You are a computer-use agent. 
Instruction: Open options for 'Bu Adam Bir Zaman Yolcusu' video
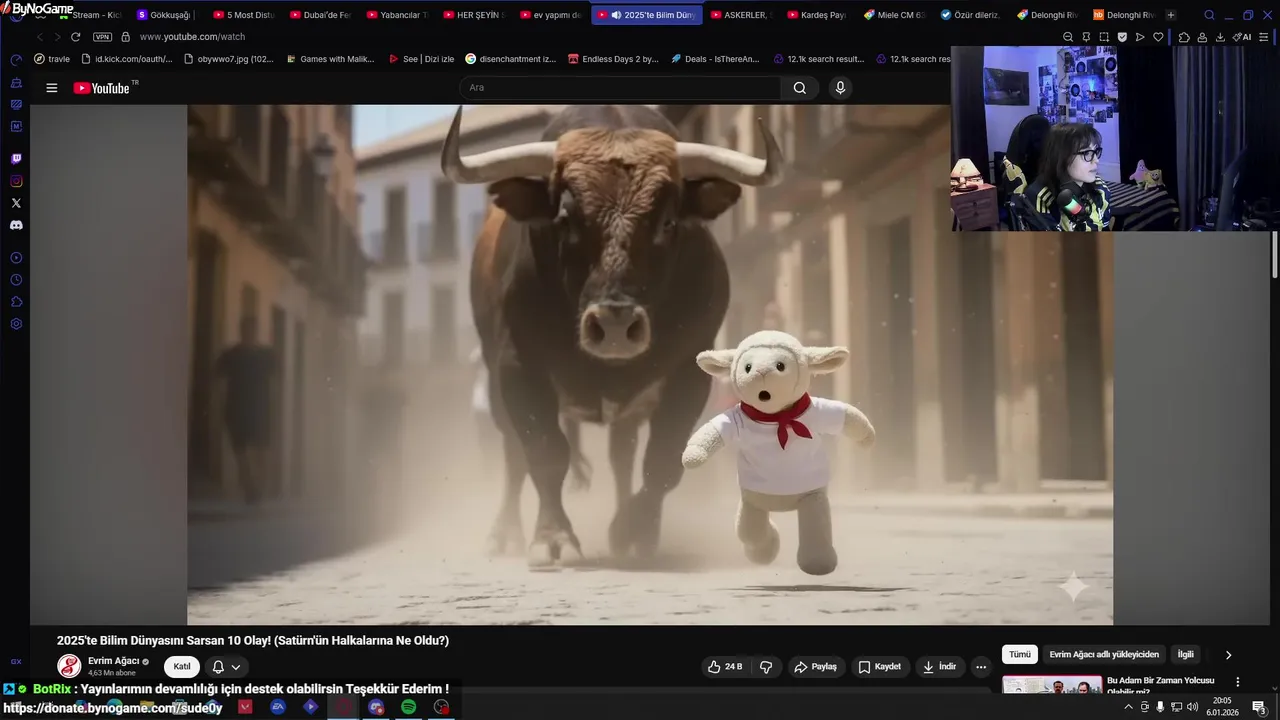[x=1237, y=682]
